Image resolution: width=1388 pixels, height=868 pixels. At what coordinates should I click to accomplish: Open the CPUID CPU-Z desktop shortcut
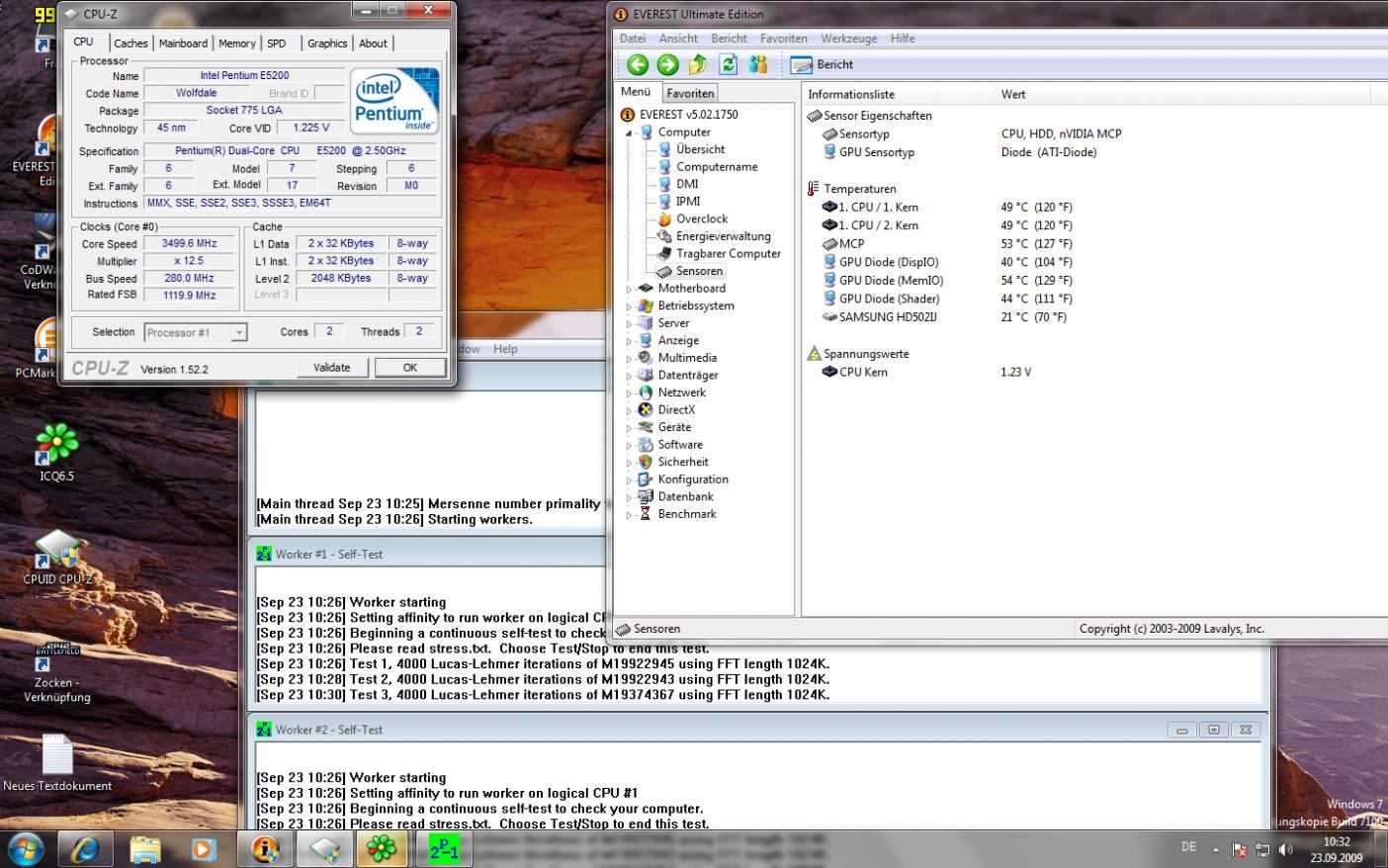57,559
